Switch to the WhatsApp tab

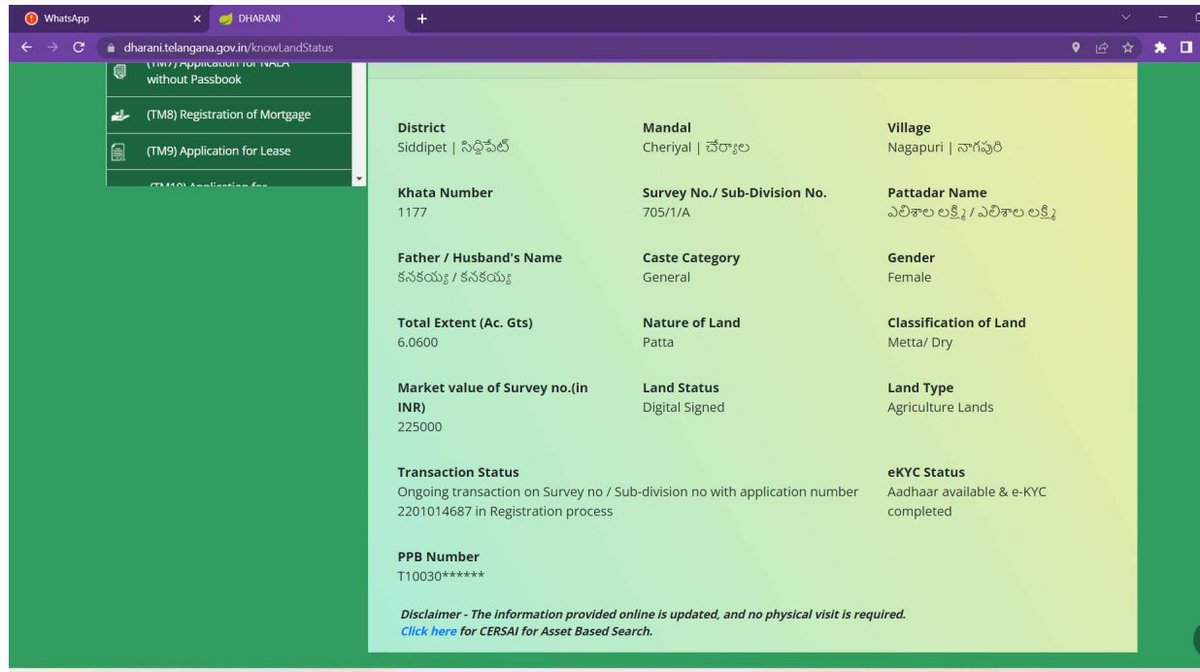111,18
